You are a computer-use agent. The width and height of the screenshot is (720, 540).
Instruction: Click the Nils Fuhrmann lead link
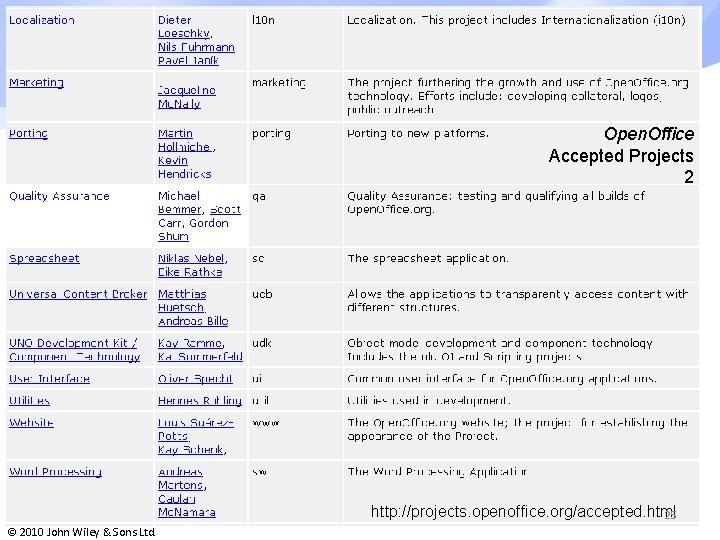[196, 47]
